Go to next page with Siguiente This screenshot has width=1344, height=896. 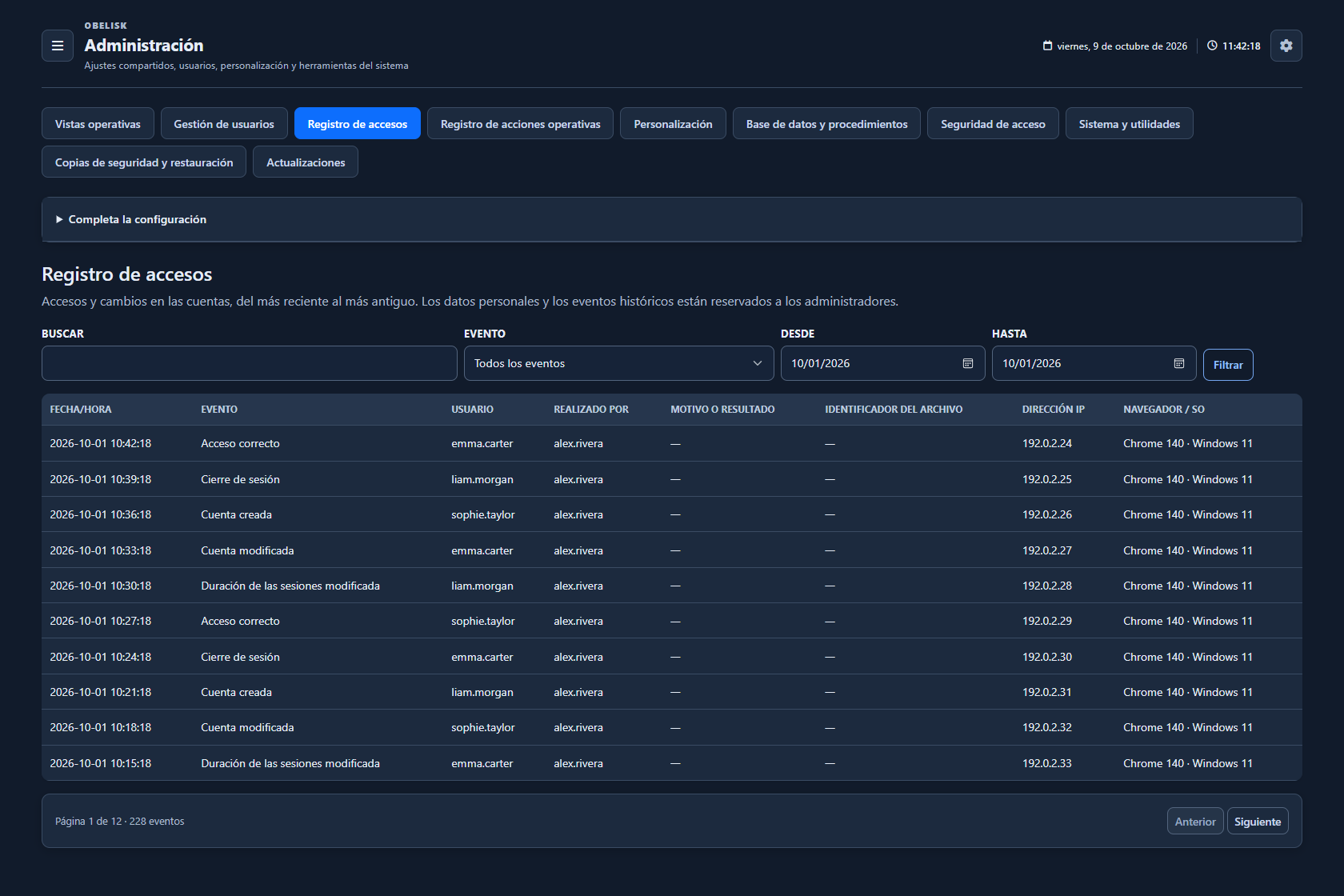[x=1258, y=822]
